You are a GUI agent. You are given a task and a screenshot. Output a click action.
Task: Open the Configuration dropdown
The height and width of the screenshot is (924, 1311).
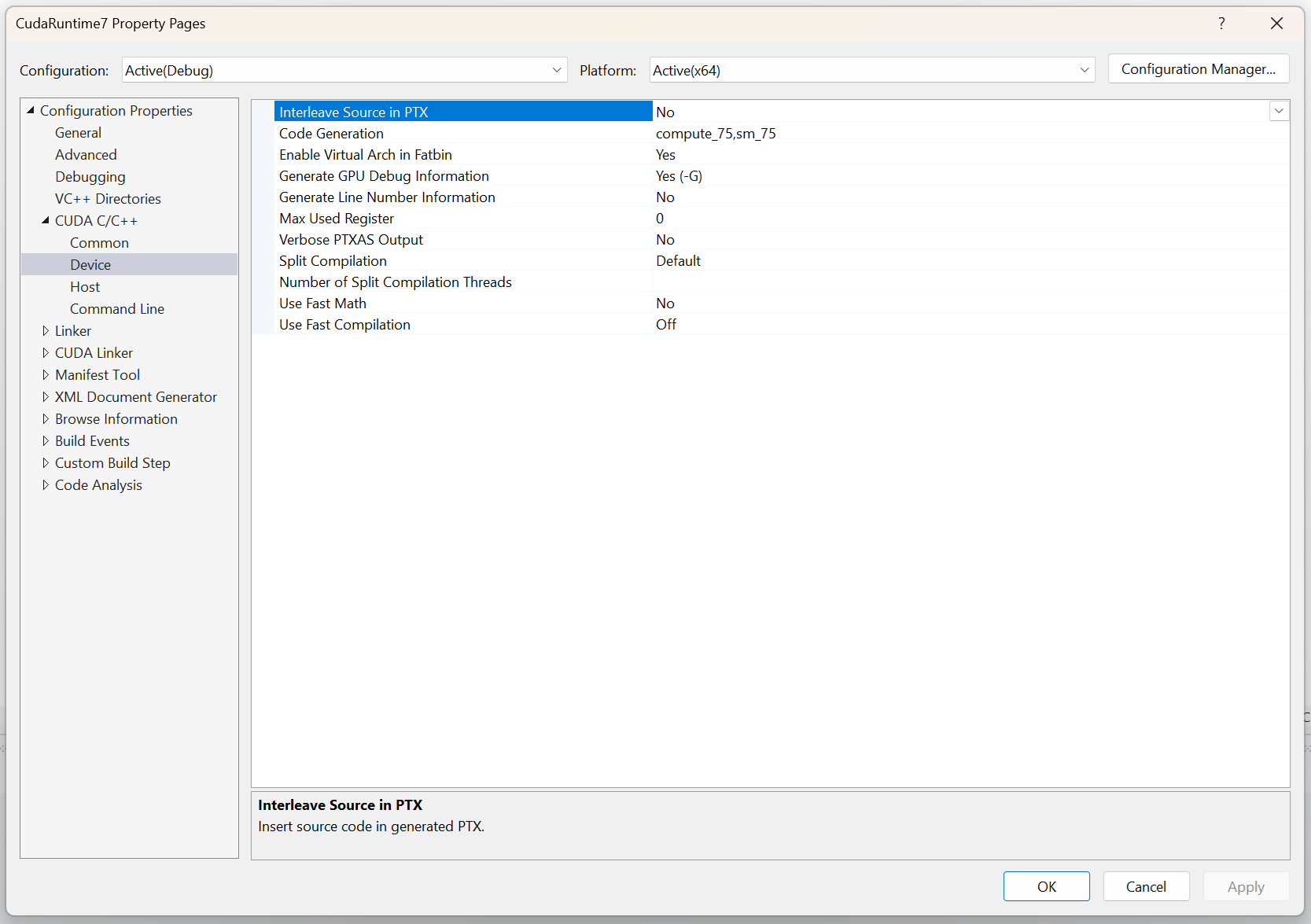click(556, 70)
